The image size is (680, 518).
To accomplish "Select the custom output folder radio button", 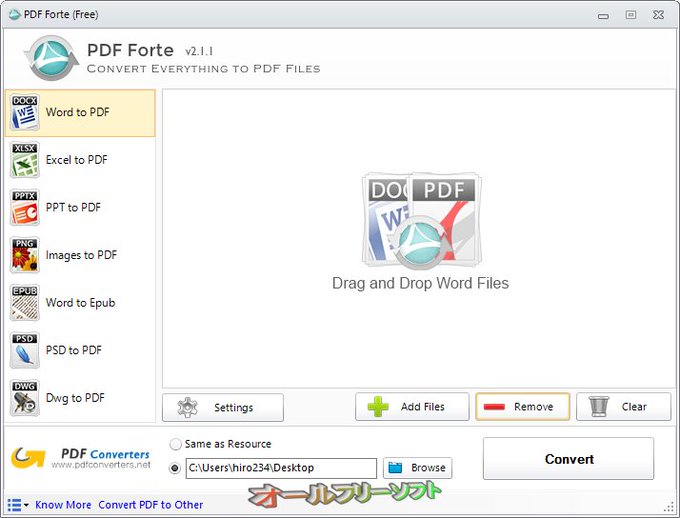I will click(175, 468).
